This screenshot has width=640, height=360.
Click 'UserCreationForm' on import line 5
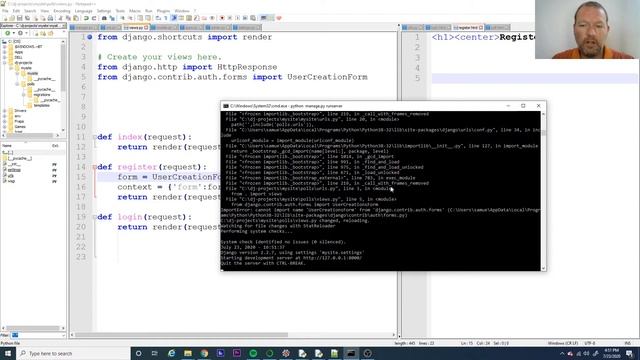click(327, 77)
